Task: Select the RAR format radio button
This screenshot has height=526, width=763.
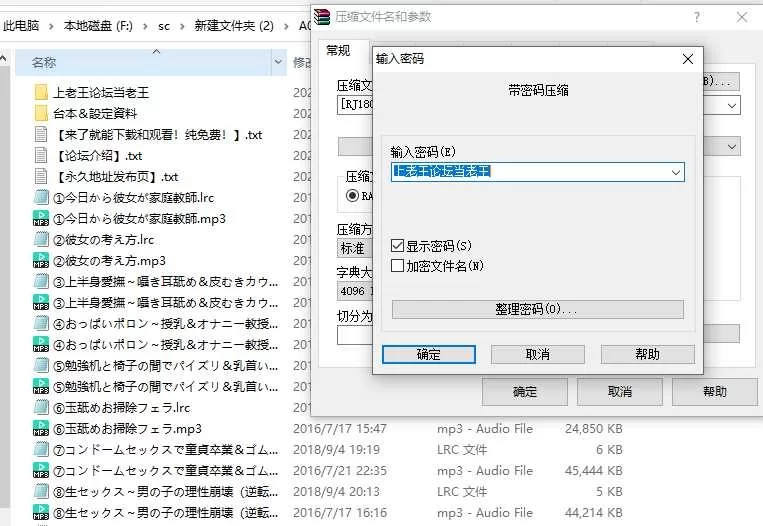Action: click(352, 196)
